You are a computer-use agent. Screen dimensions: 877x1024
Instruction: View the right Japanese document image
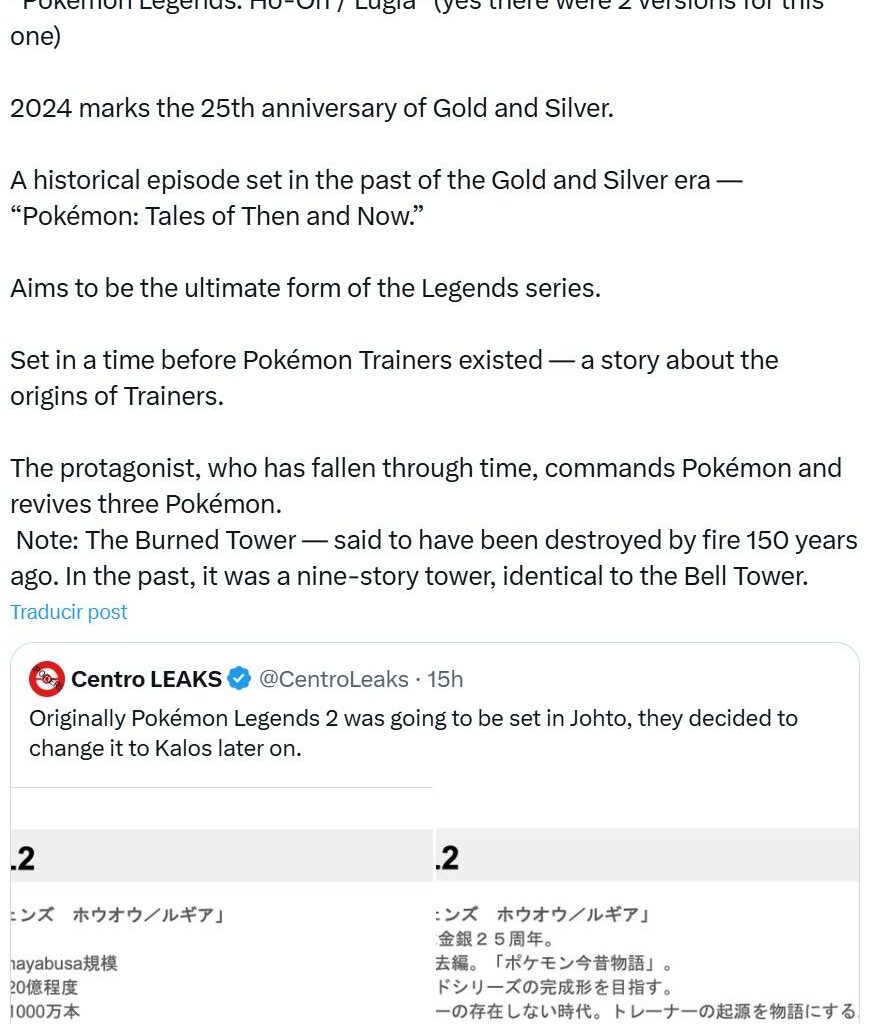650,930
